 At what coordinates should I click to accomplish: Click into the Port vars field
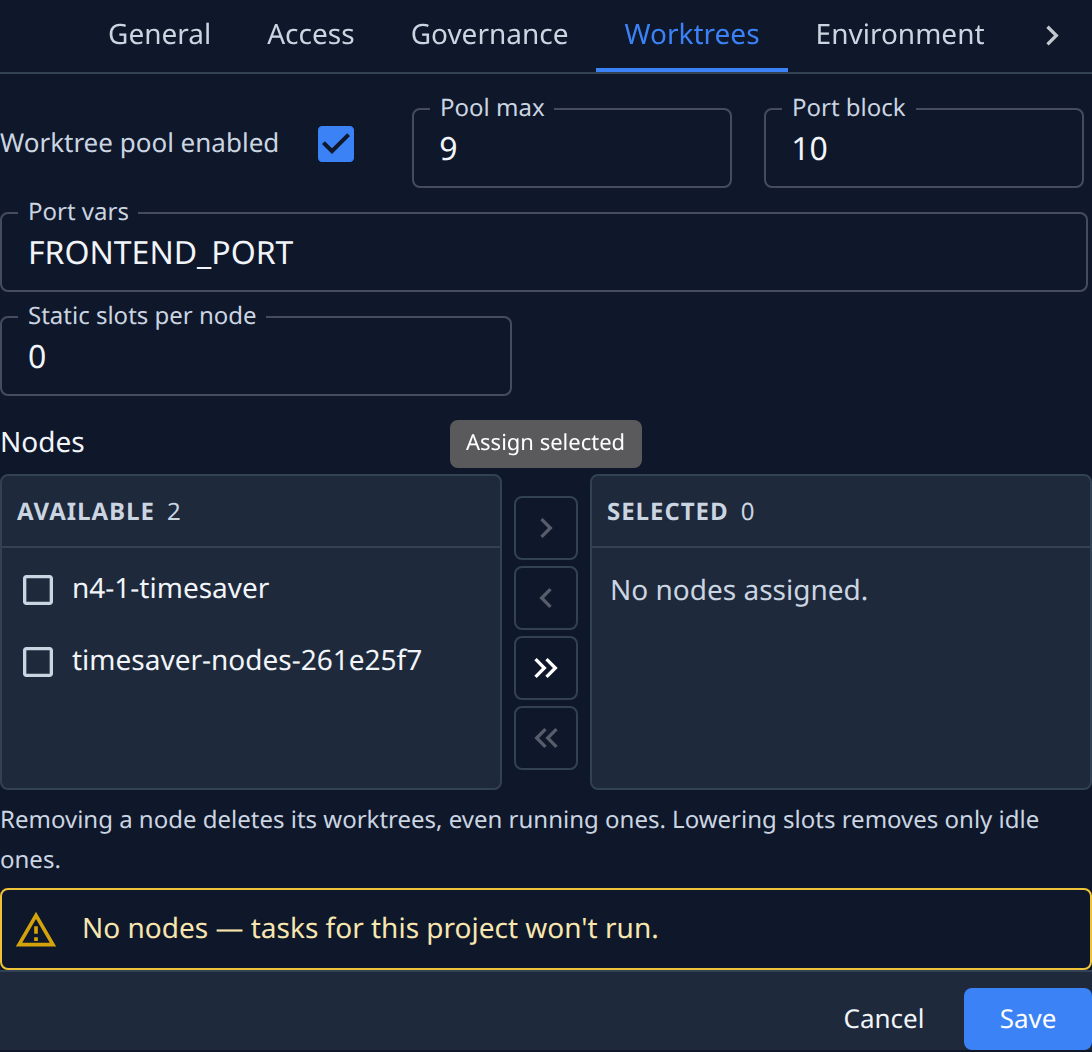[544, 252]
